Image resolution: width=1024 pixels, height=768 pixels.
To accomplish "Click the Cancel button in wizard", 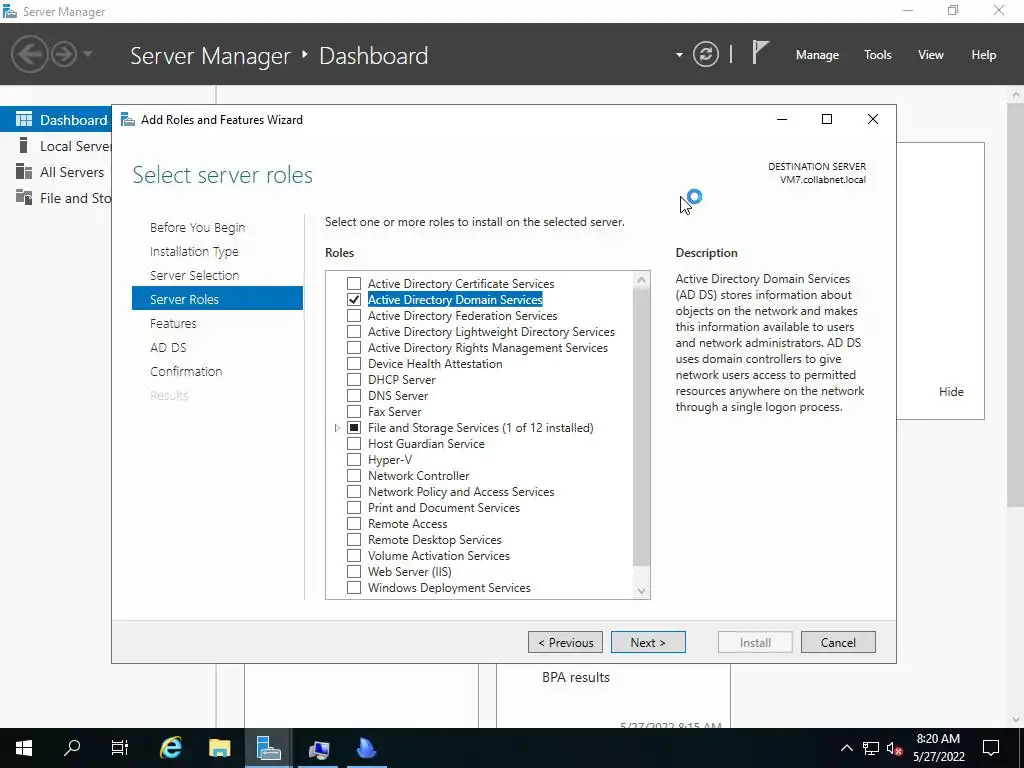I will pos(838,643).
